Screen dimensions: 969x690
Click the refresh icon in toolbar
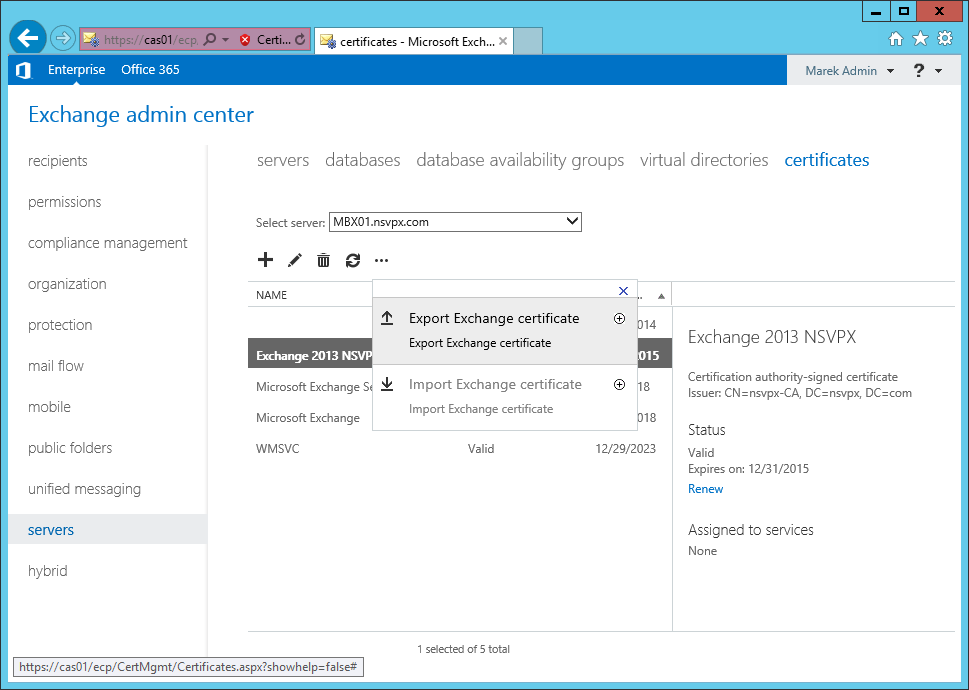352,260
